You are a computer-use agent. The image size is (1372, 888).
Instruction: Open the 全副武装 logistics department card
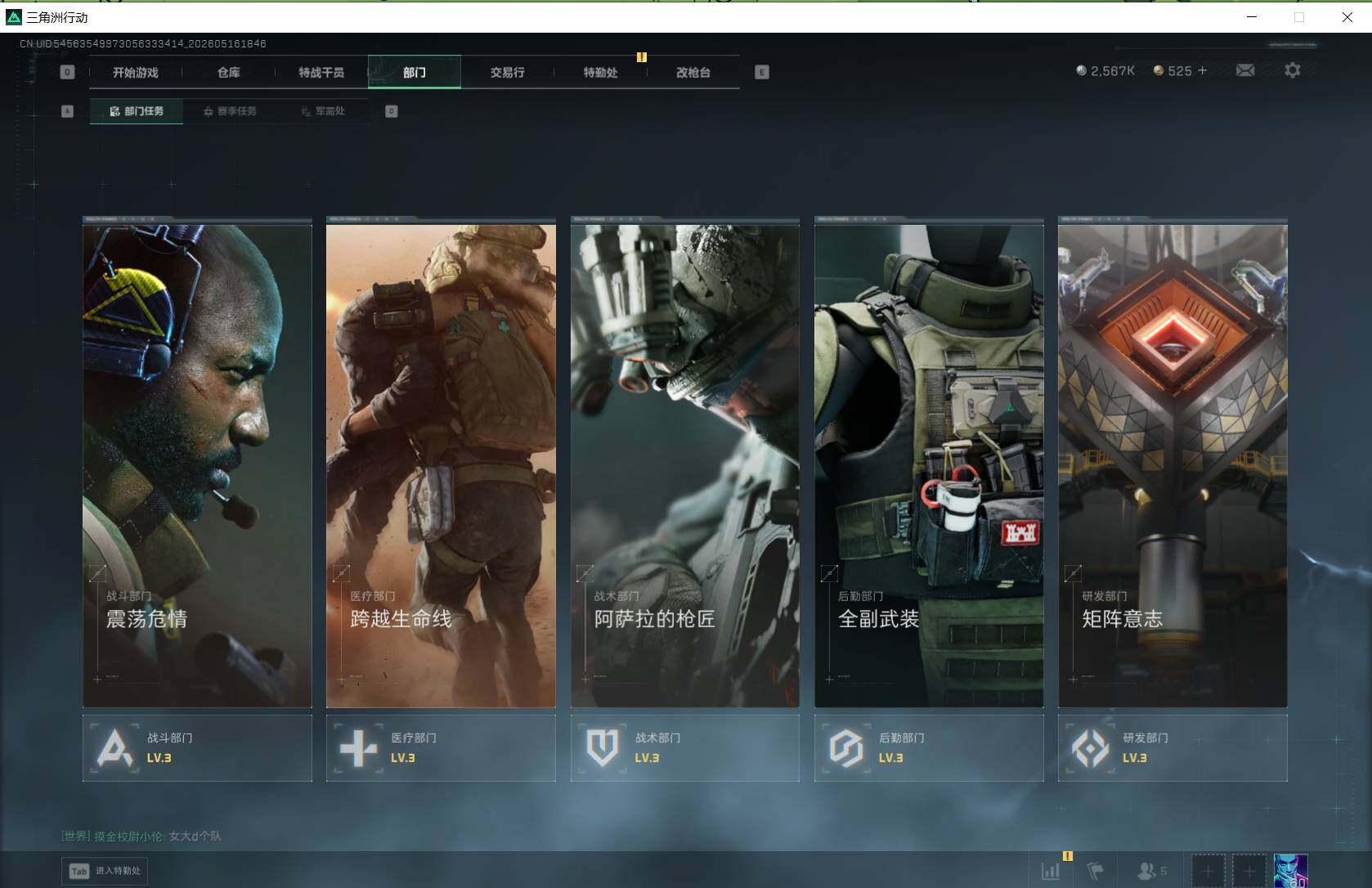point(929,466)
